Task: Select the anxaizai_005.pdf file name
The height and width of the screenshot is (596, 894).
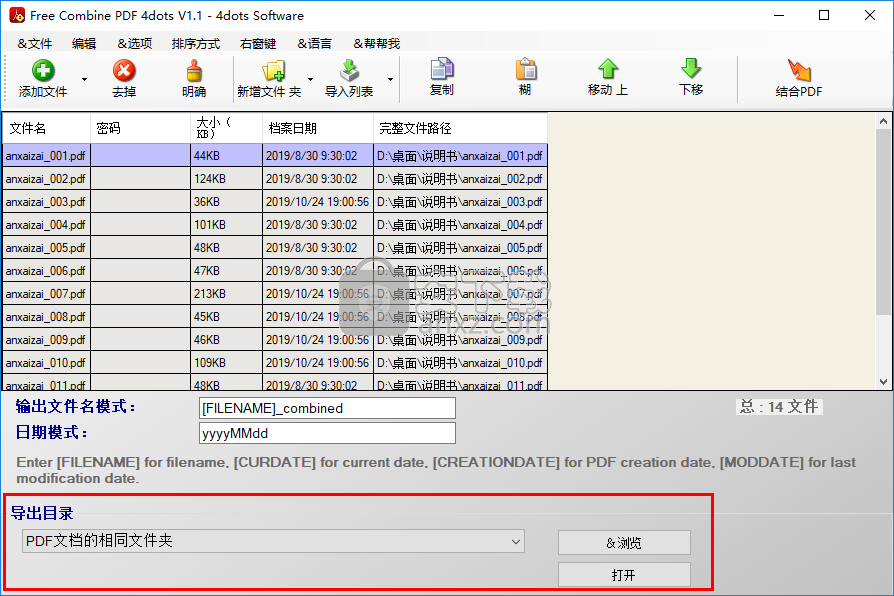Action: (x=46, y=248)
